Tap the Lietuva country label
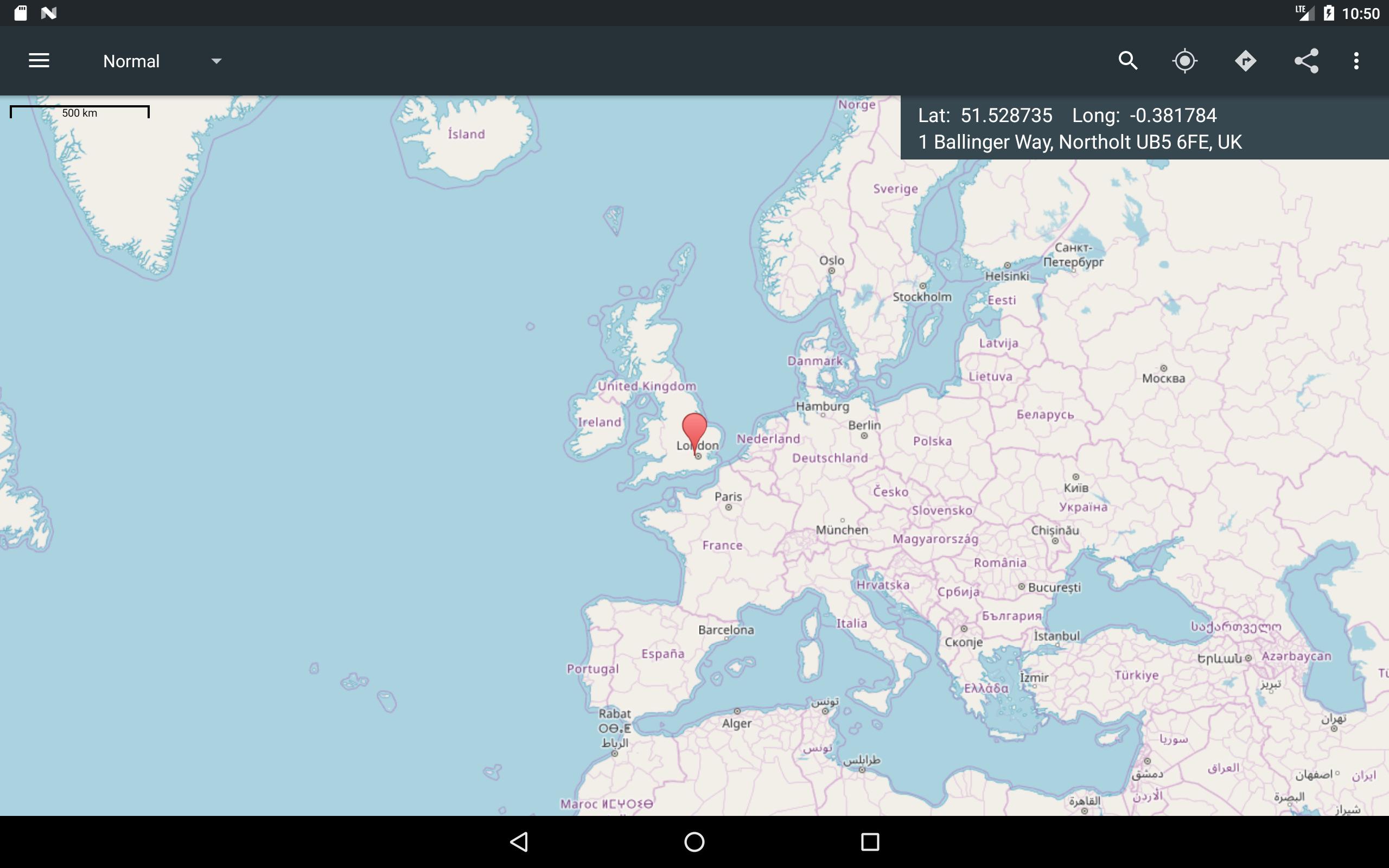The width and height of the screenshot is (1389, 868). point(991,376)
